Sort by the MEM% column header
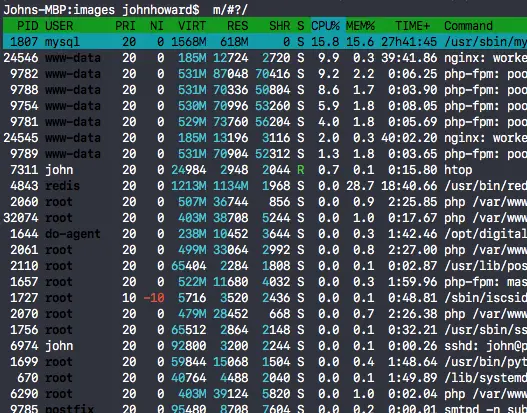527x413 pixels. coord(360,26)
